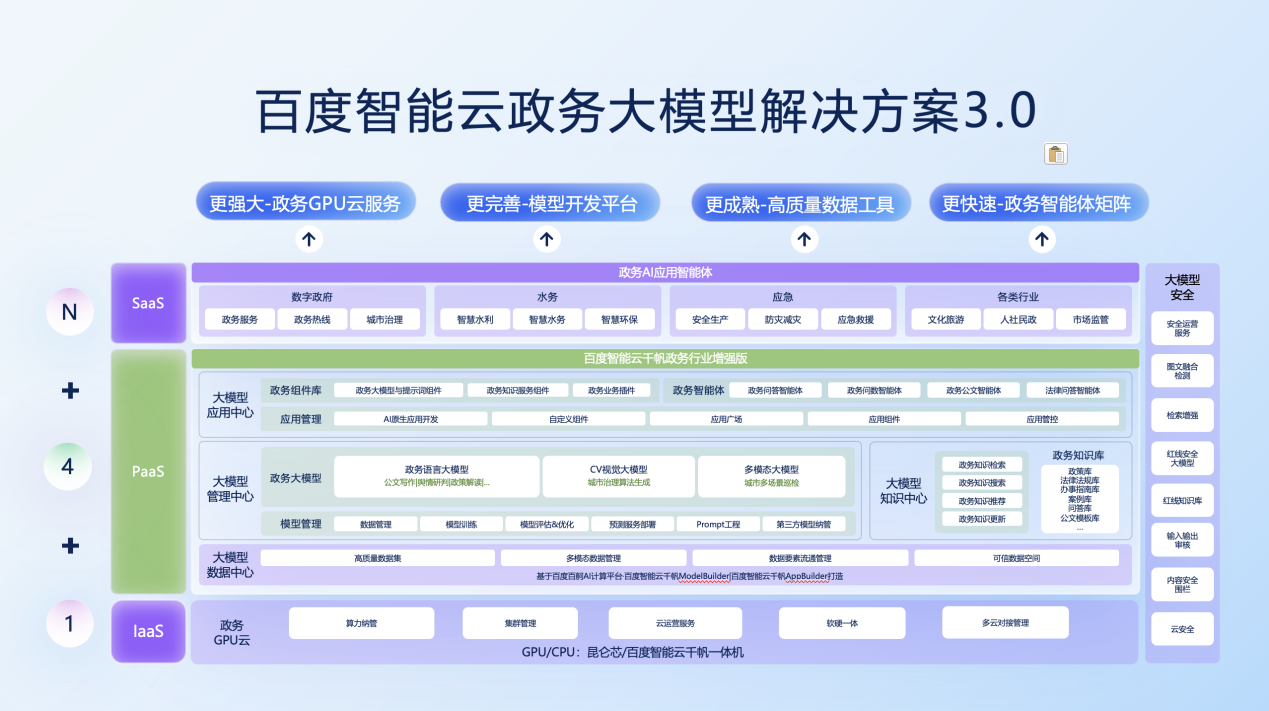Click the 云安全 box in 大模型安全 column
Viewport: 1269px width, 711px height.
tap(1182, 629)
